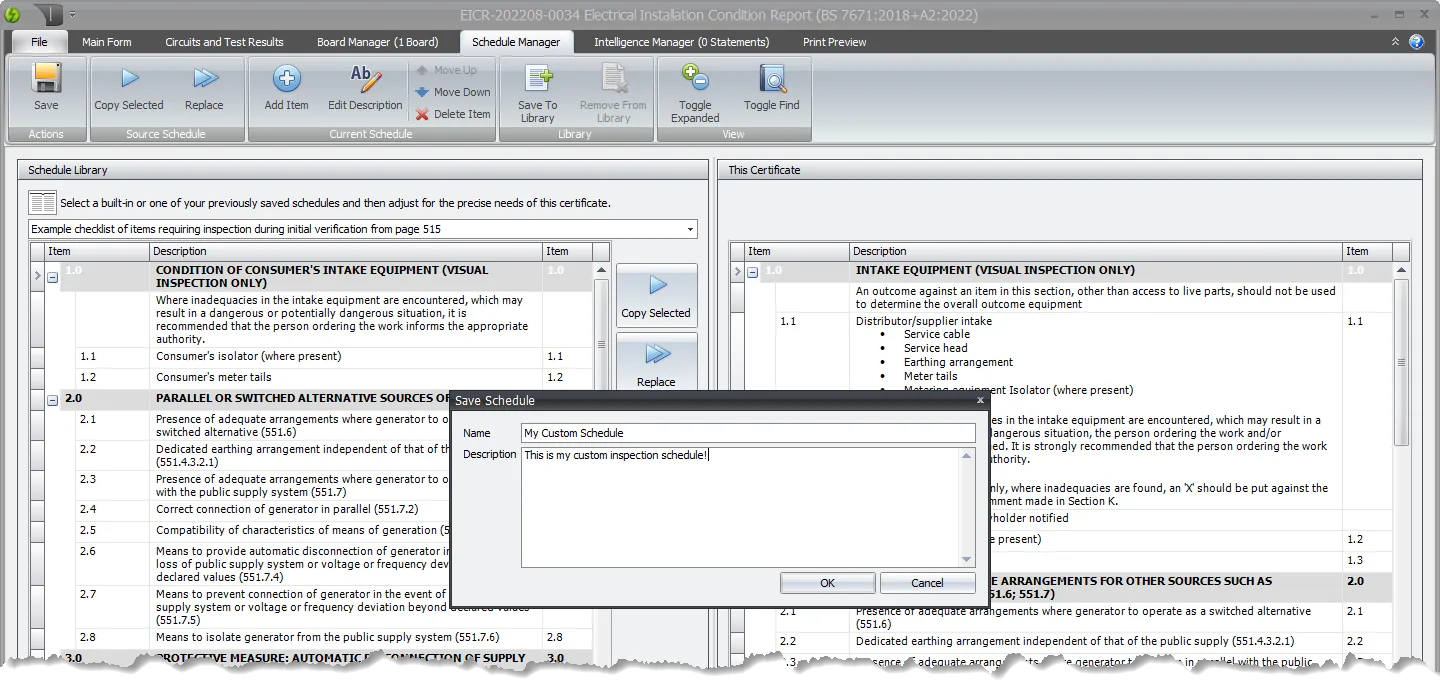The width and height of the screenshot is (1440, 680).
Task: Cancel the Save Schedule dialog
Action: click(x=927, y=582)
